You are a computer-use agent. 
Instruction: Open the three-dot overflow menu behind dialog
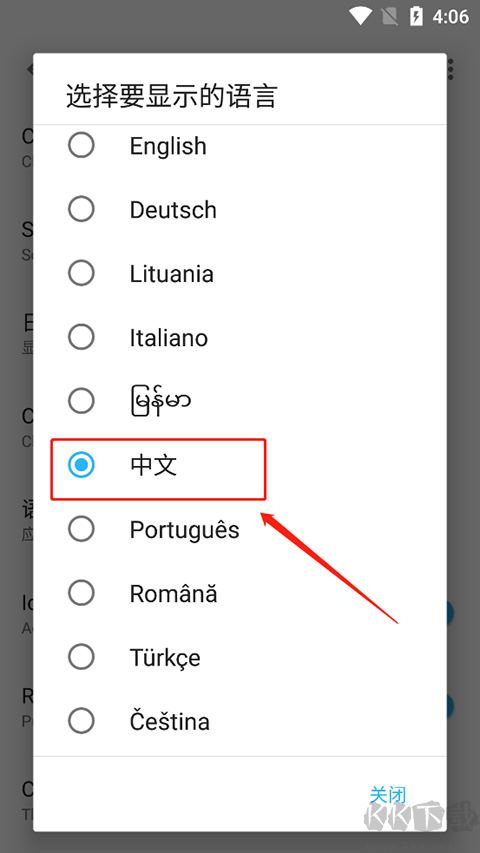click(451, 70)
